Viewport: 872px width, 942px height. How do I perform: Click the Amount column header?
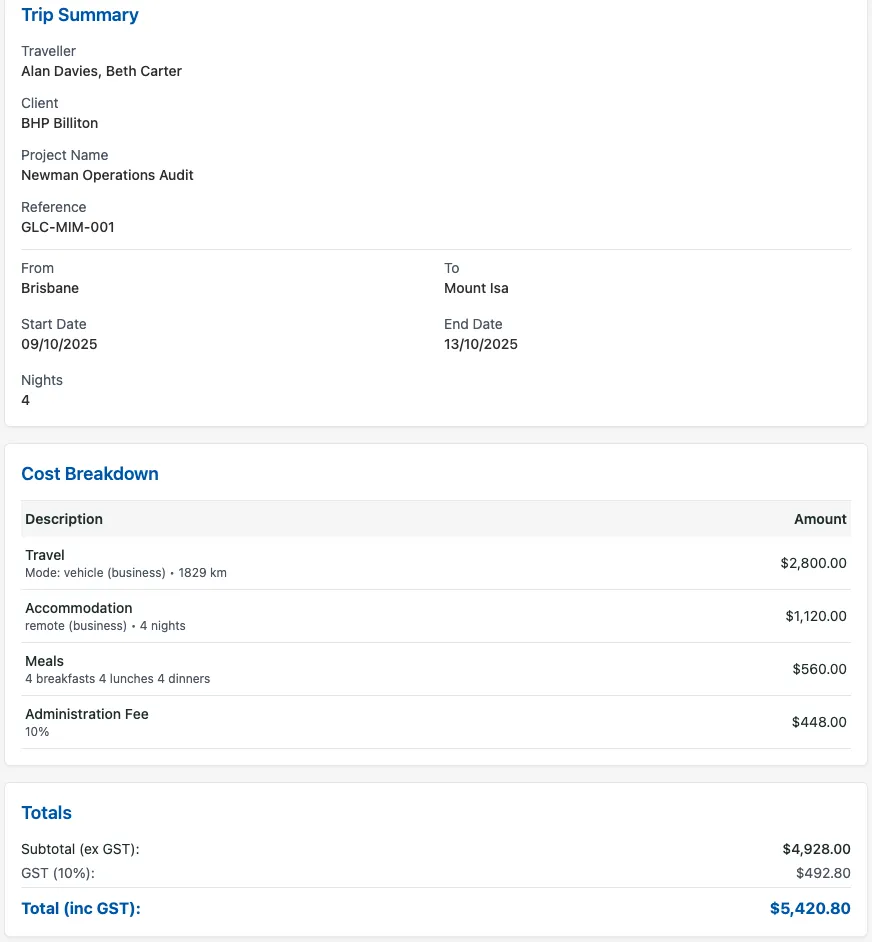[x=820, y=519]
